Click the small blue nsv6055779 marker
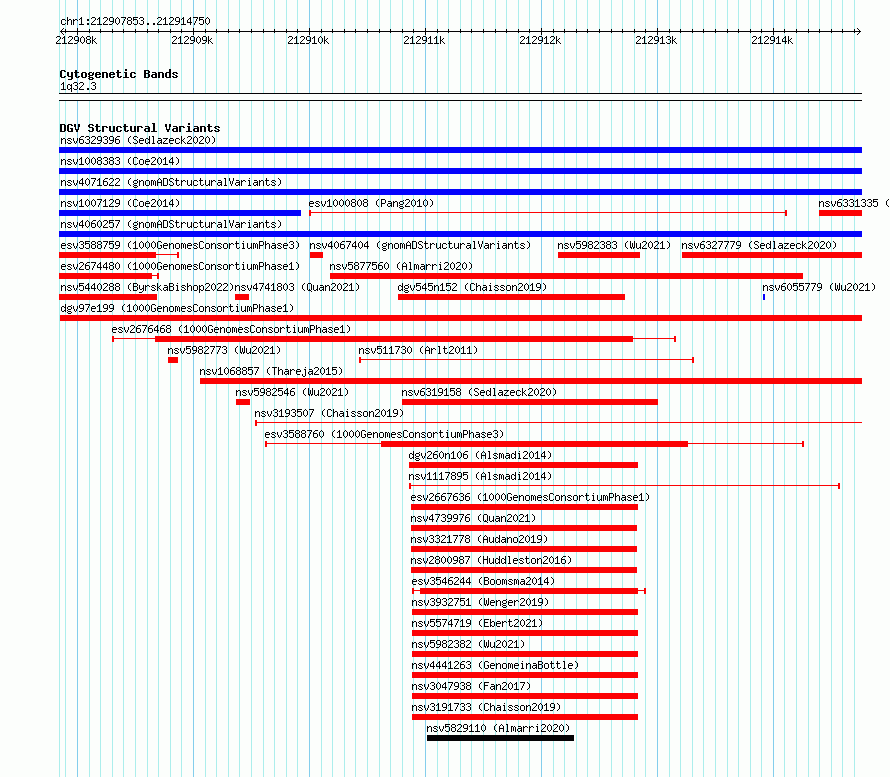 tap(764, 297)
